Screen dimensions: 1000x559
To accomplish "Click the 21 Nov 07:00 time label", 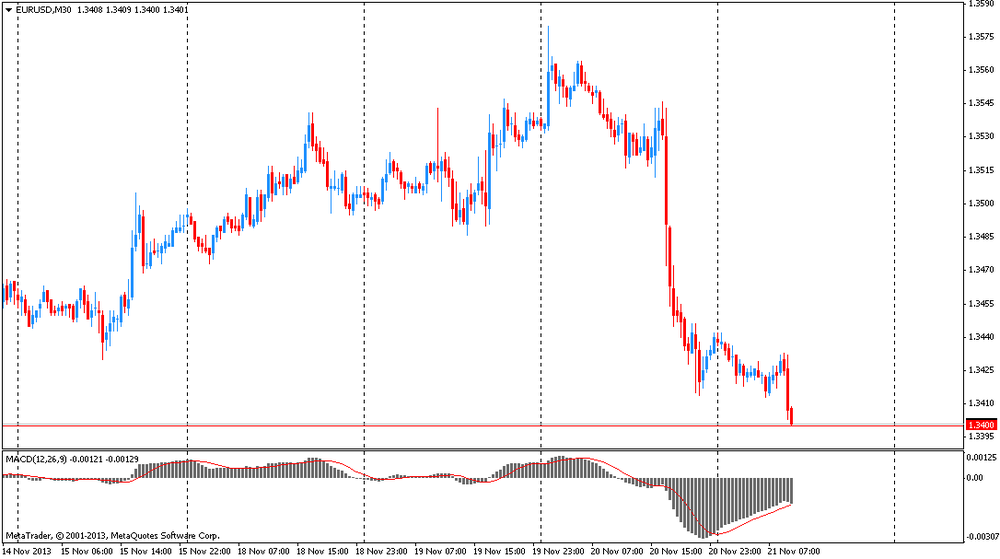I will point(795,551).
